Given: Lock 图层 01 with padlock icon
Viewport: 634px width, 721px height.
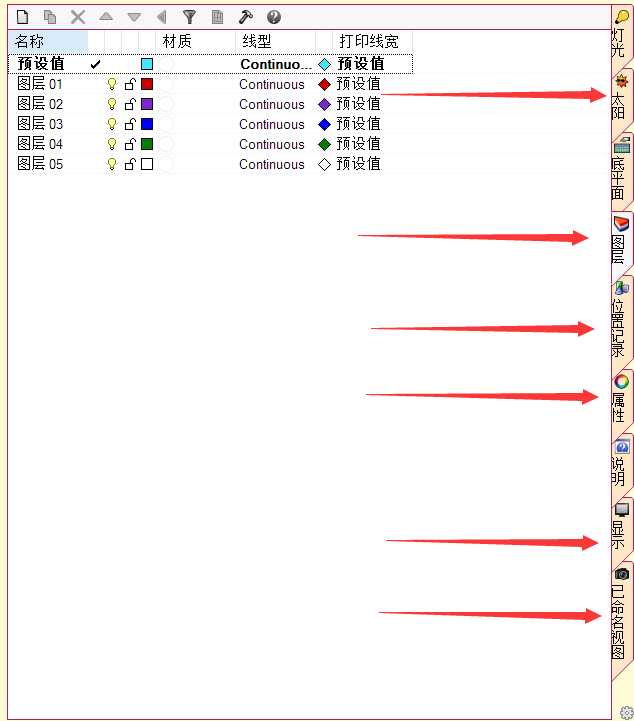Looking at the screenshot, I should coord(130,85).
